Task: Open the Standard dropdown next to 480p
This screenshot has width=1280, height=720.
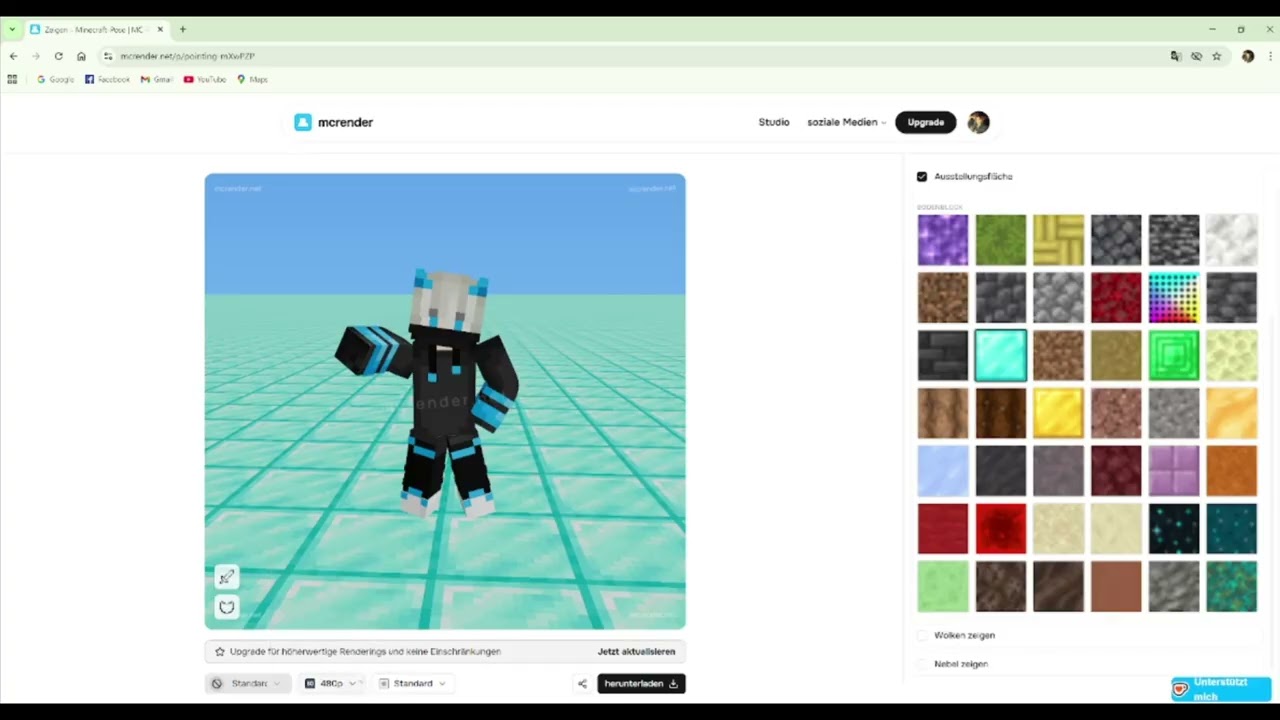Action: [412, 684]
